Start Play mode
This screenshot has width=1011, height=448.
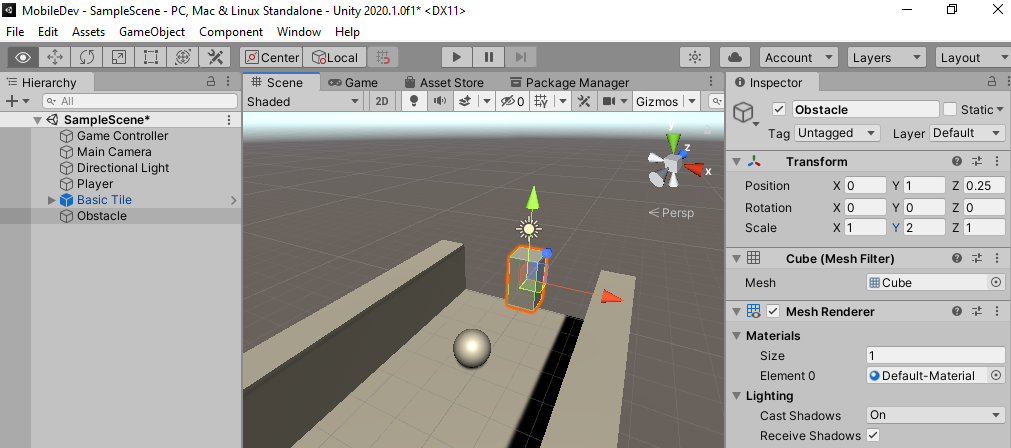[x=457, y=57]
